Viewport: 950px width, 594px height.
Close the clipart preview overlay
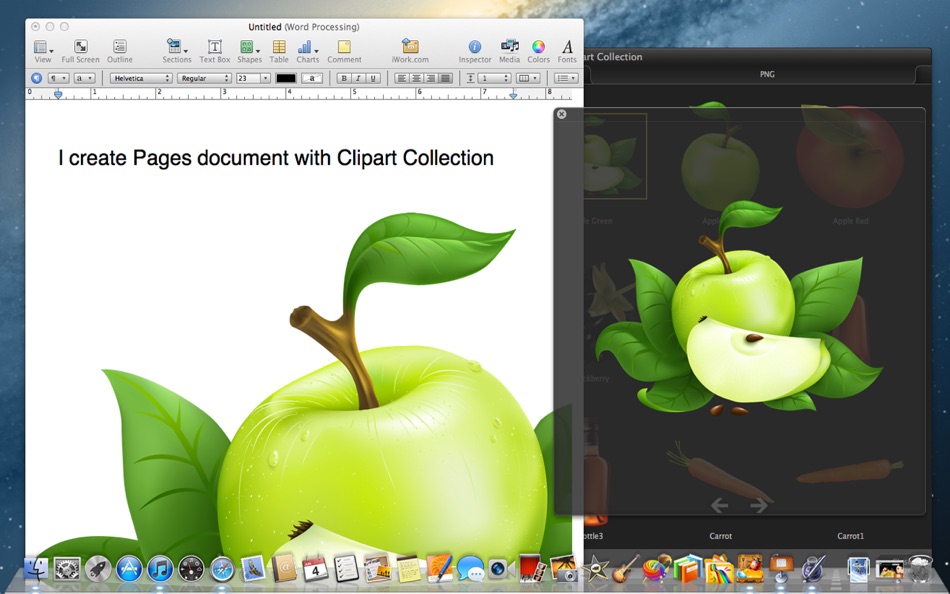pyautogui.click(x=562, y=114)
